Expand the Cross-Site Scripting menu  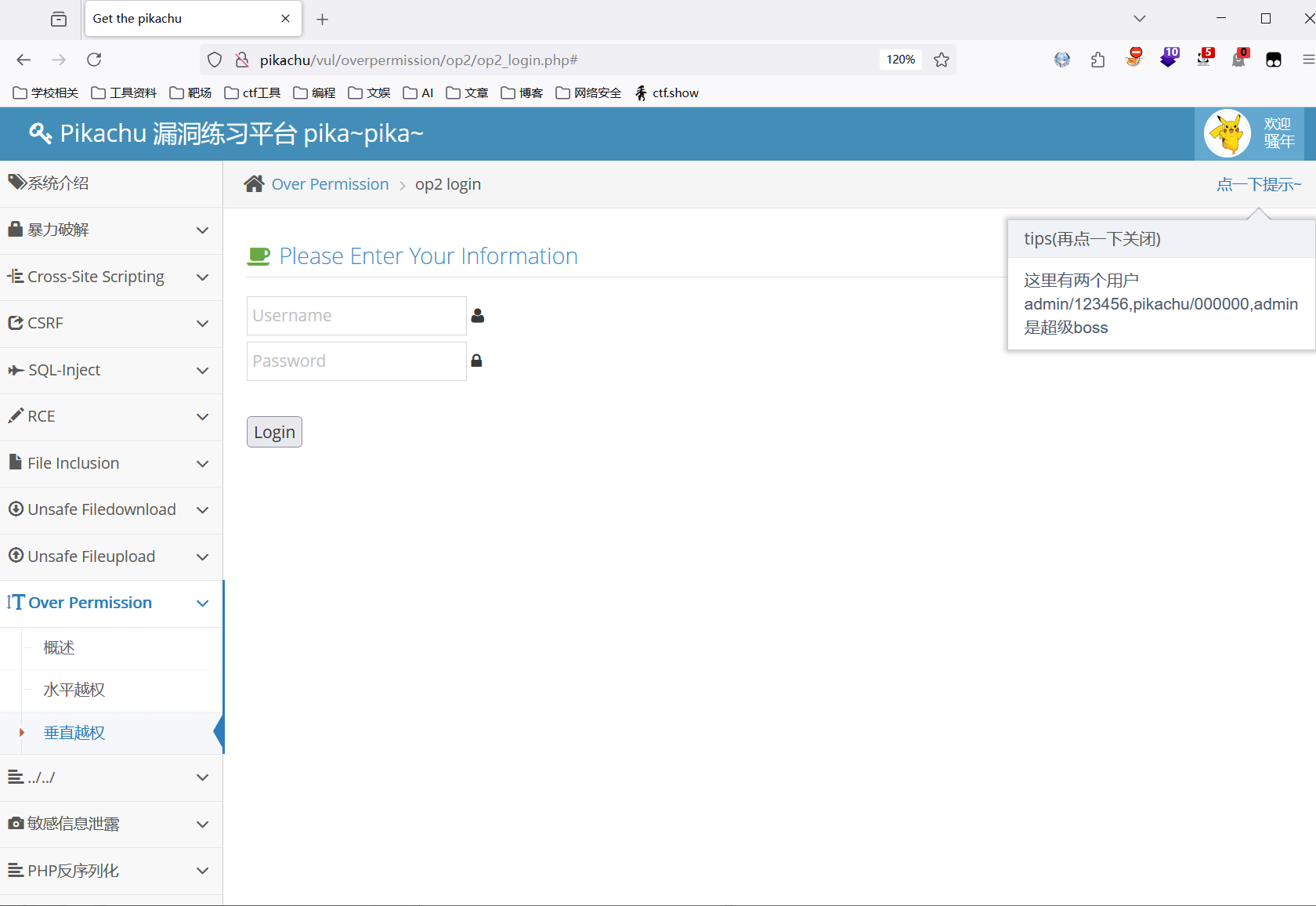[x=111, y=277]
